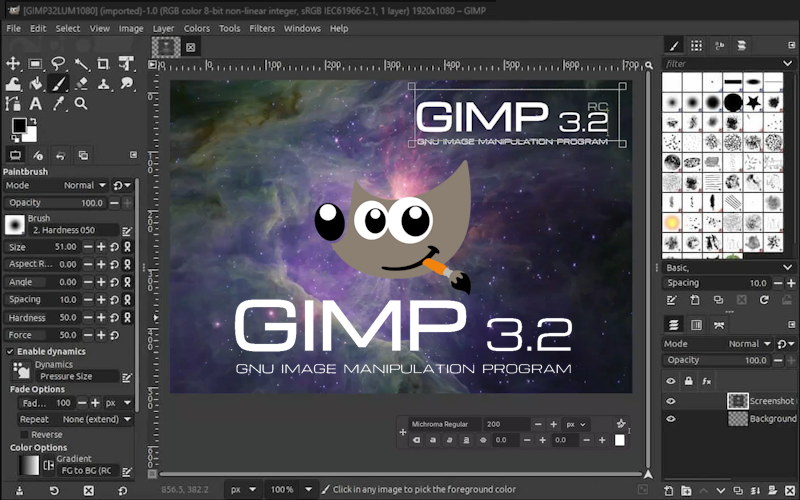Image resolution: width=800 pixels, height=500 pixels.
Task: Click the black foreground color swatch
Action: click(x=18, y=125)
